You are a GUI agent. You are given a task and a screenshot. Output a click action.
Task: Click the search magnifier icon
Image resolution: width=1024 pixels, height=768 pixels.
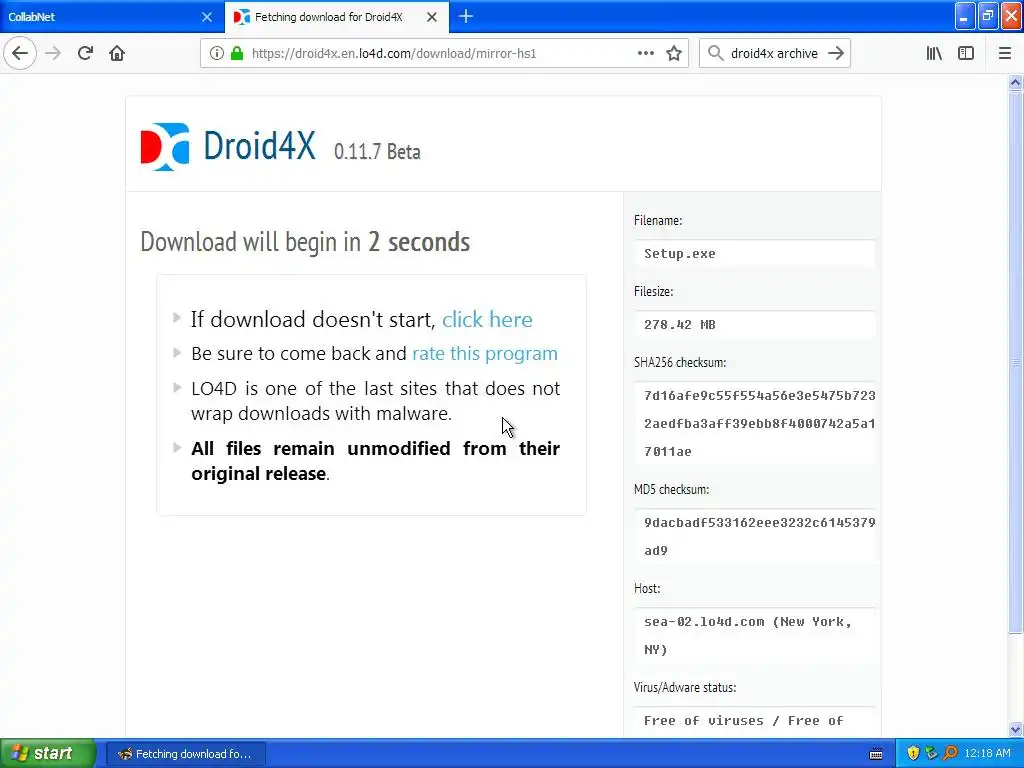click(716, 53)
